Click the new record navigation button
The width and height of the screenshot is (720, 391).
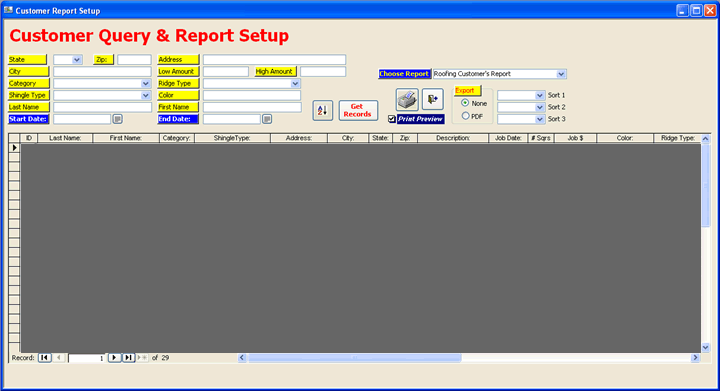142,357
